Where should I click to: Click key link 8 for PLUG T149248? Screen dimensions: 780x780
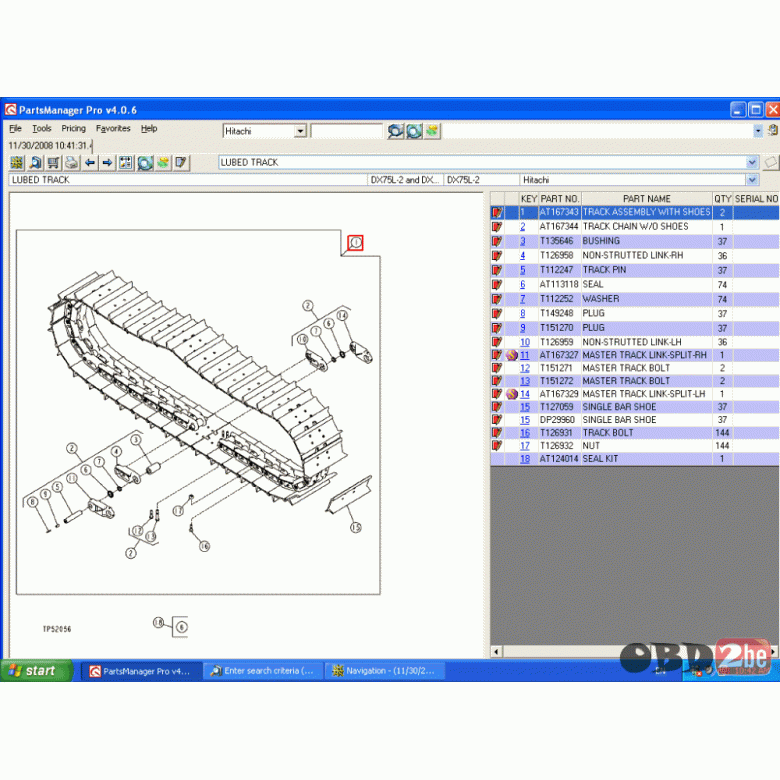pyautogui.click(x=522, y=313)
